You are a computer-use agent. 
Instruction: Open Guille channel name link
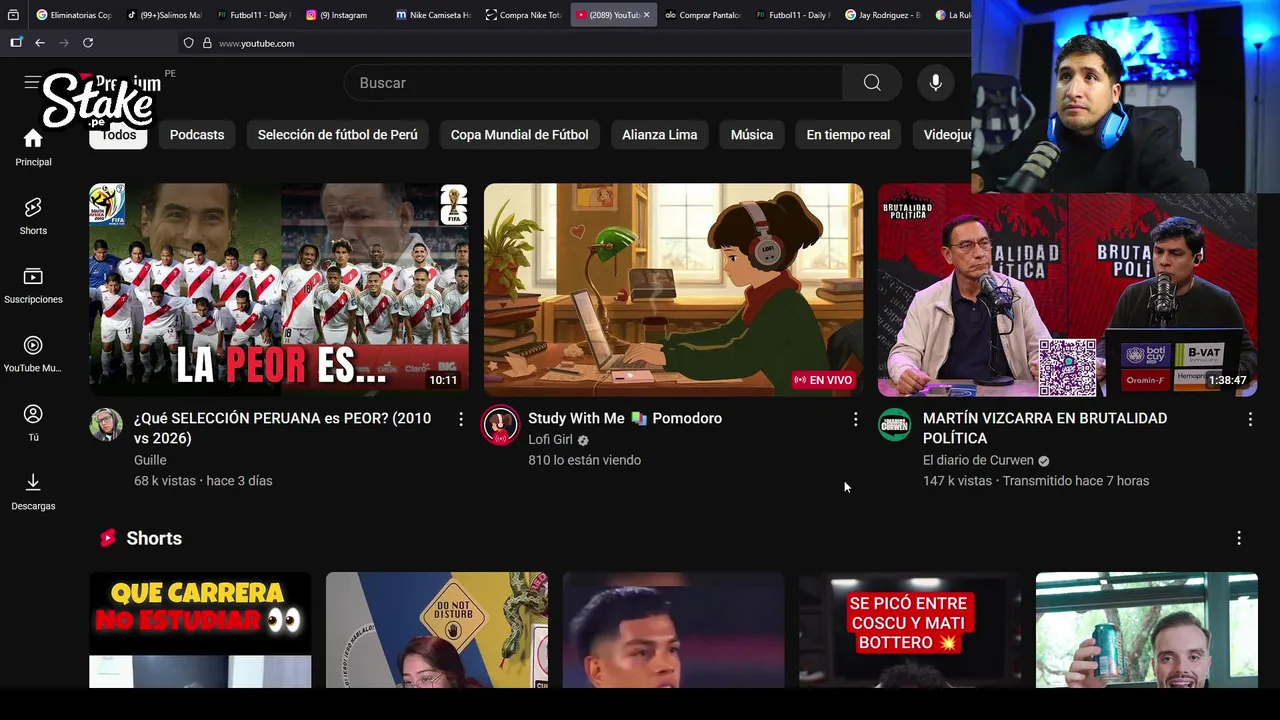coord(150,460)
